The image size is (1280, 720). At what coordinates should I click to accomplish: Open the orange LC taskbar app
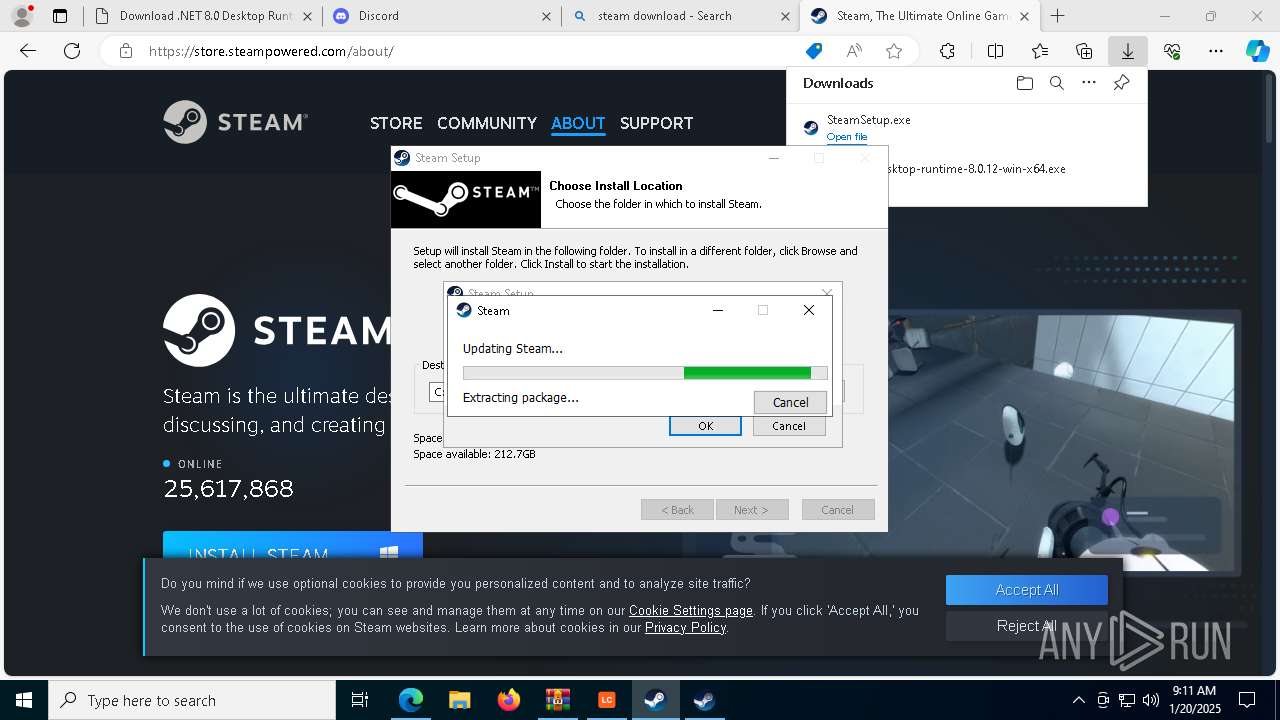tap(606, 700)
